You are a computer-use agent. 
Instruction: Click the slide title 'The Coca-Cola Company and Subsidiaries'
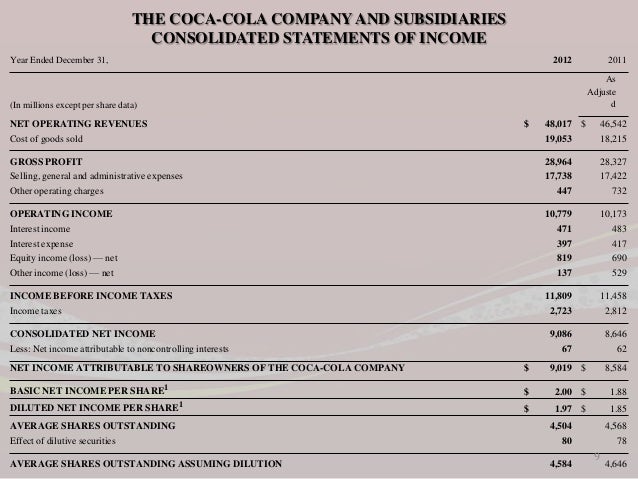point(319,19)
